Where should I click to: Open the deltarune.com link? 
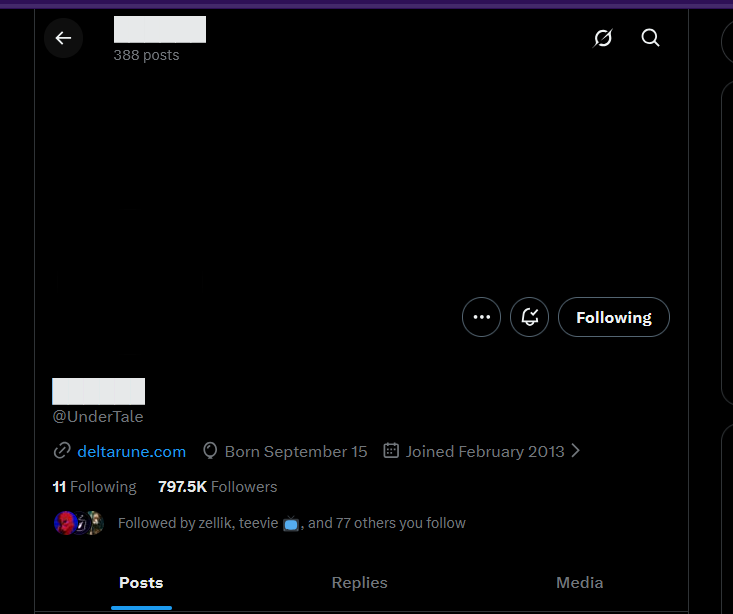(x=131, y=451)
